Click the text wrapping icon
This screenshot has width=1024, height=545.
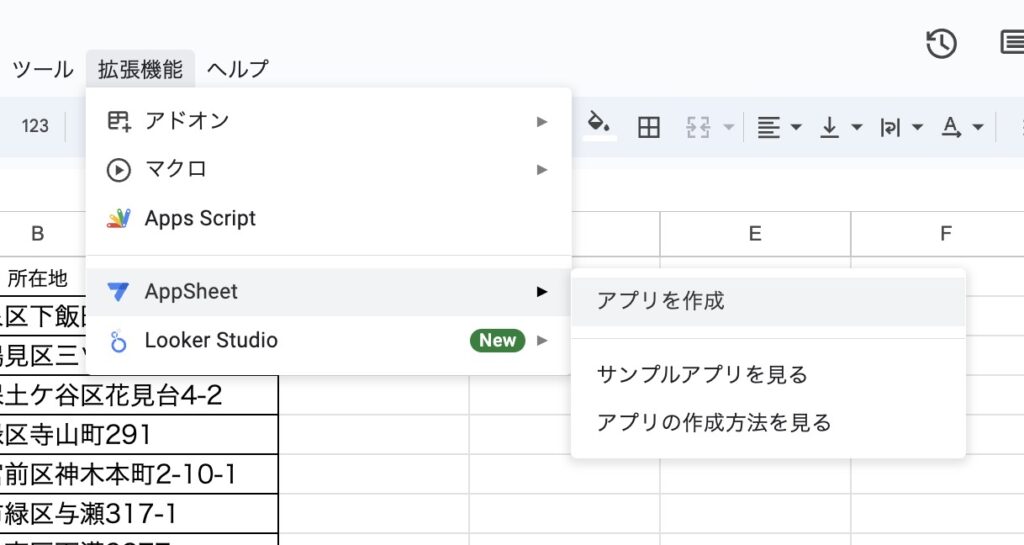[889, 127]
